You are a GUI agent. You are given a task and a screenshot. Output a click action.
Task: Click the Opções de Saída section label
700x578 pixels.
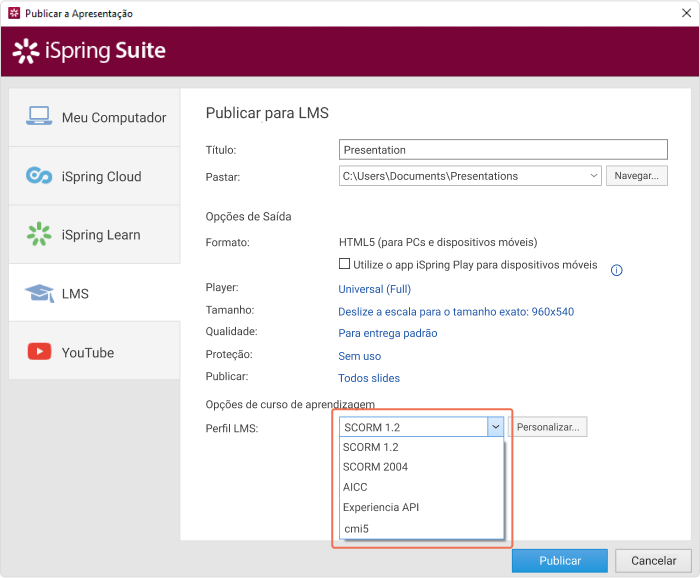click(x=248, y=216)
